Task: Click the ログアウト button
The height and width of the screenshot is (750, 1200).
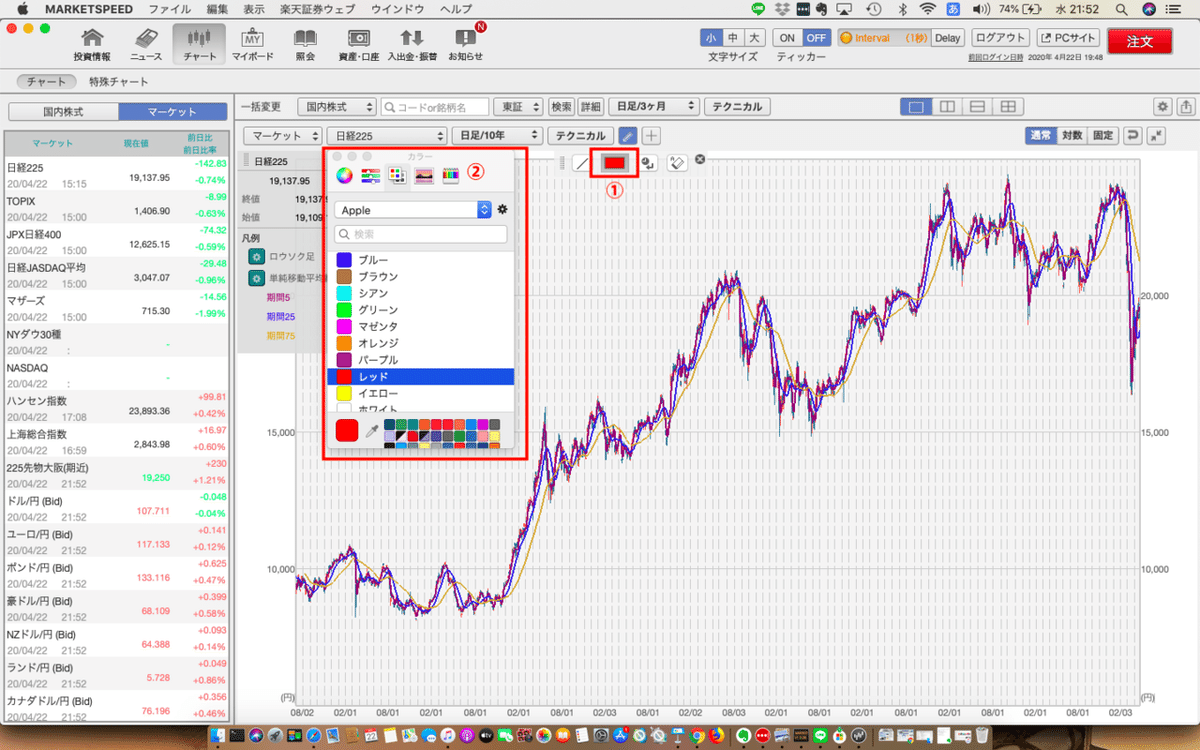Action: coord(1001,38)
